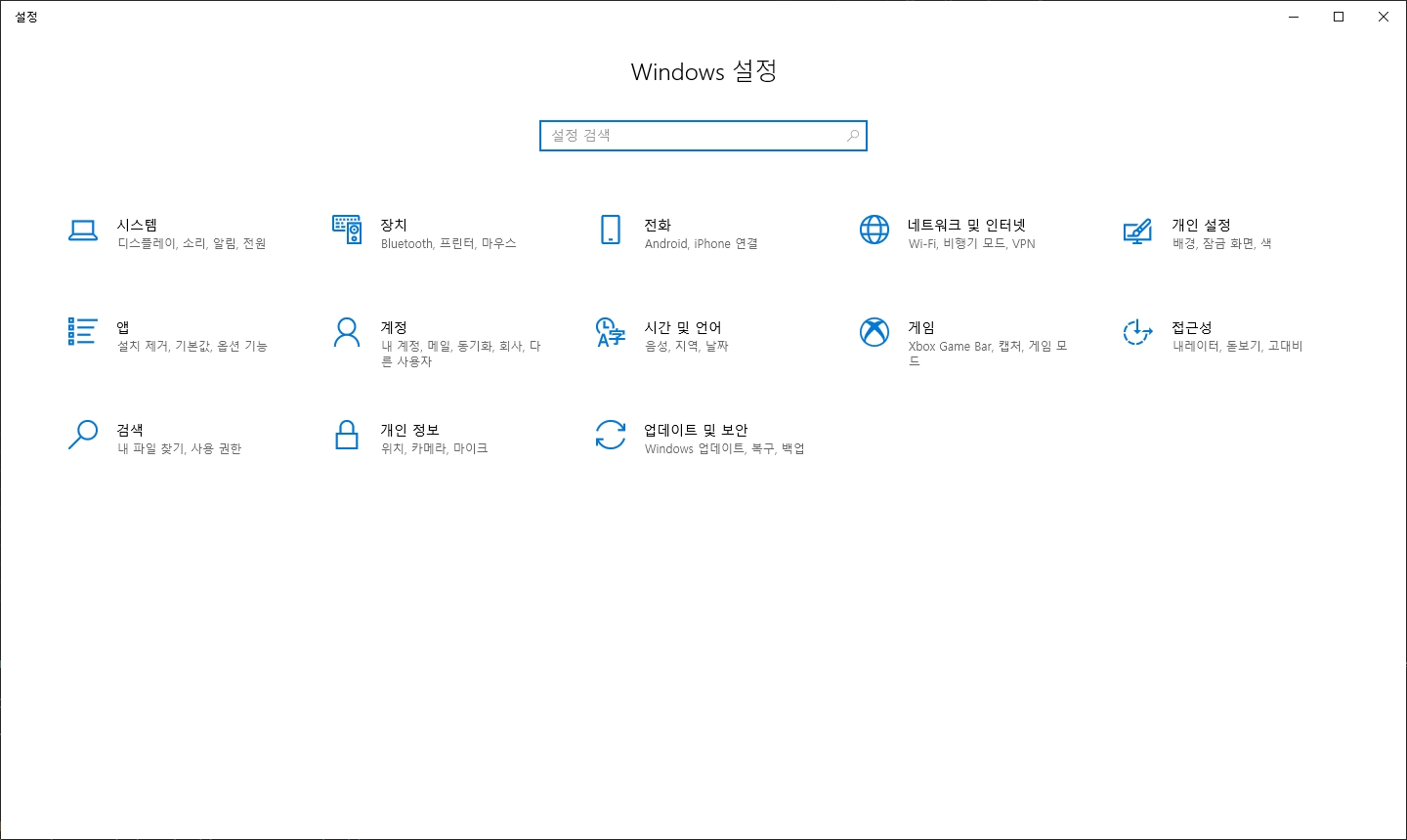This screenshot has height=840, width=1407.
Task: Open the 개인 설정 paintbrush icon
Action: (1138, 231)
